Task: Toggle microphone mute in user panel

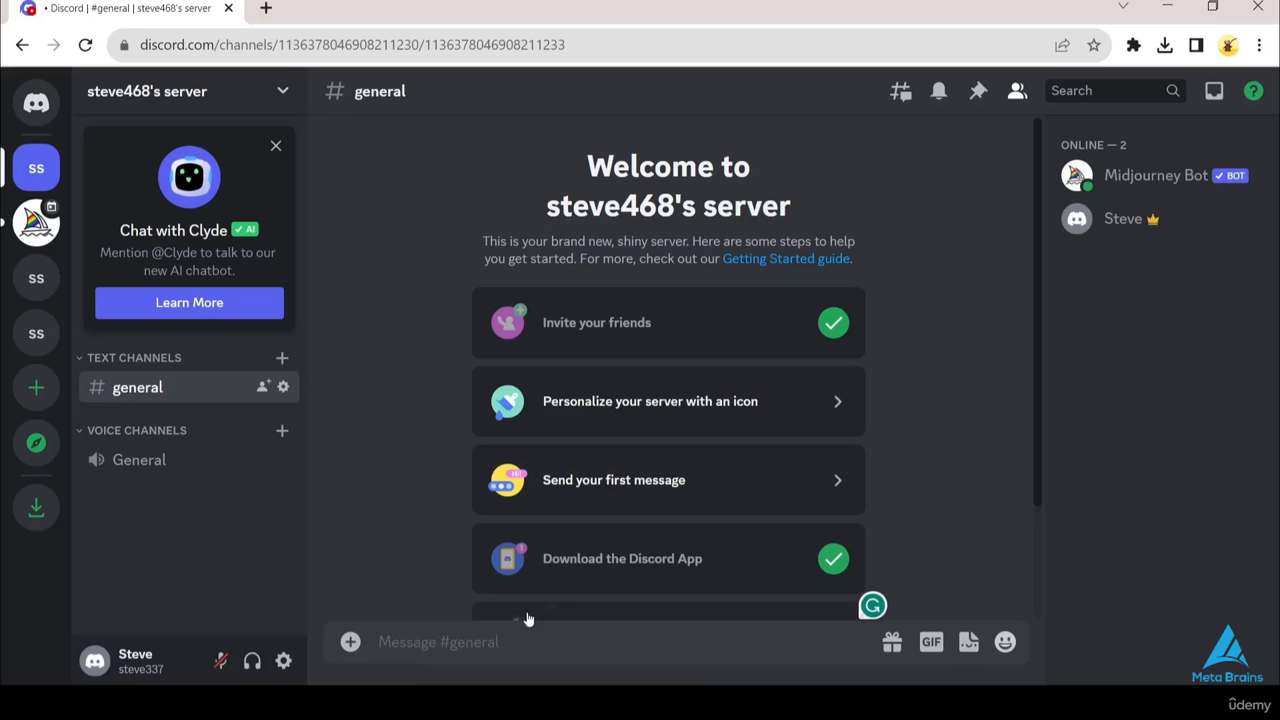Action: (x=220, y=661)
